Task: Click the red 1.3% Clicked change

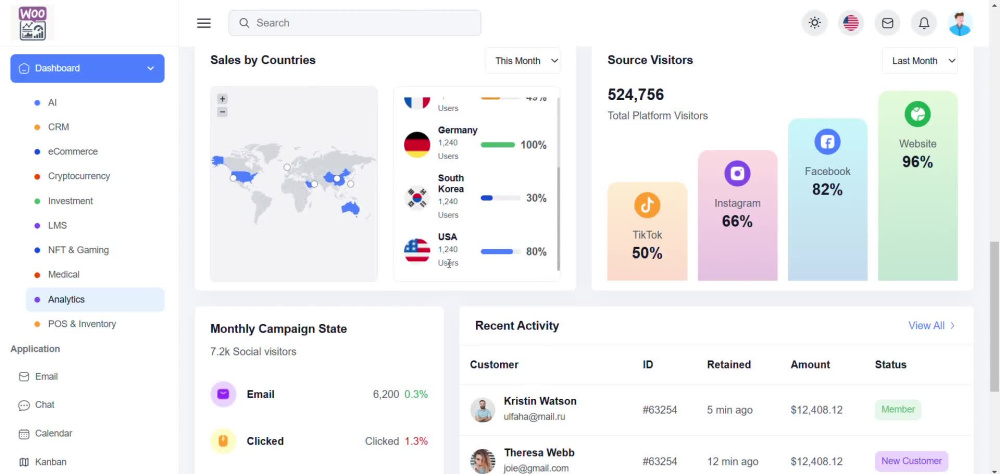Action: pos(416,441)
